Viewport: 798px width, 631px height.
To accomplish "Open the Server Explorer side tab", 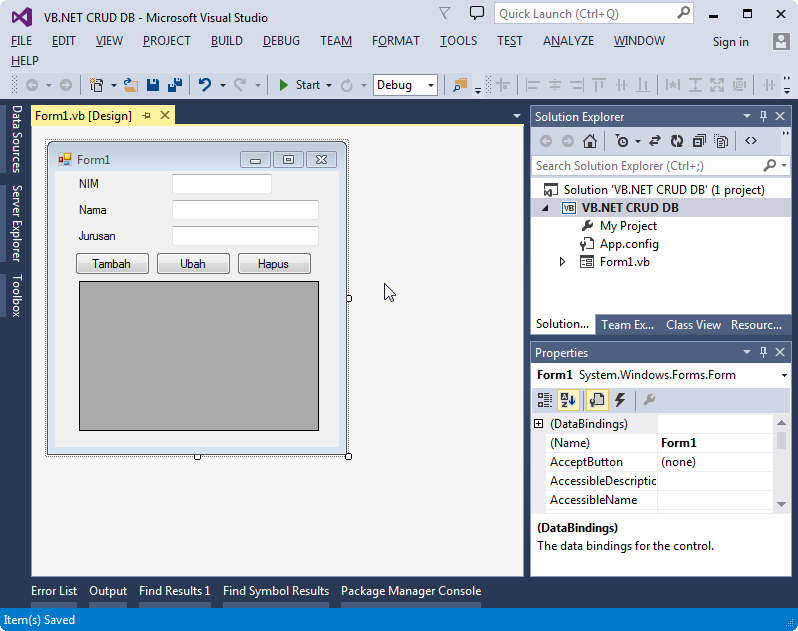I will 17,223.
